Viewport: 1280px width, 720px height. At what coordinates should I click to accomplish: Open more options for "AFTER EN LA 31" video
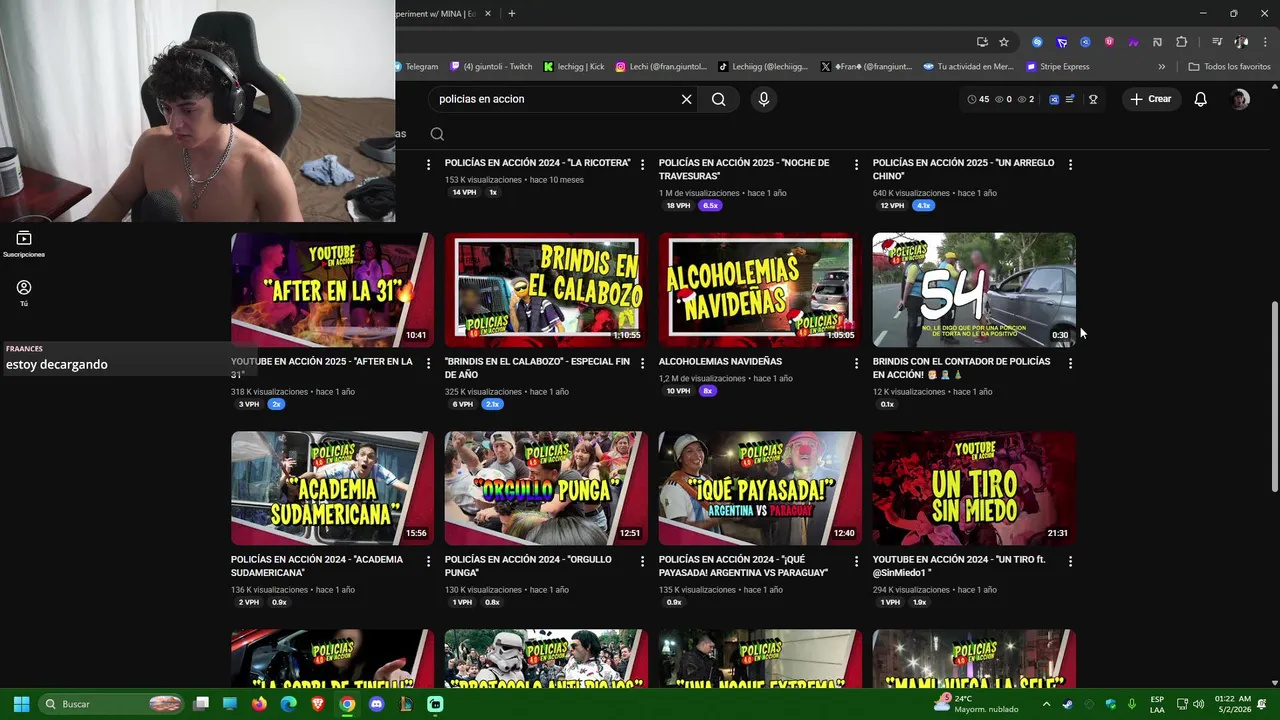point(428,363)
